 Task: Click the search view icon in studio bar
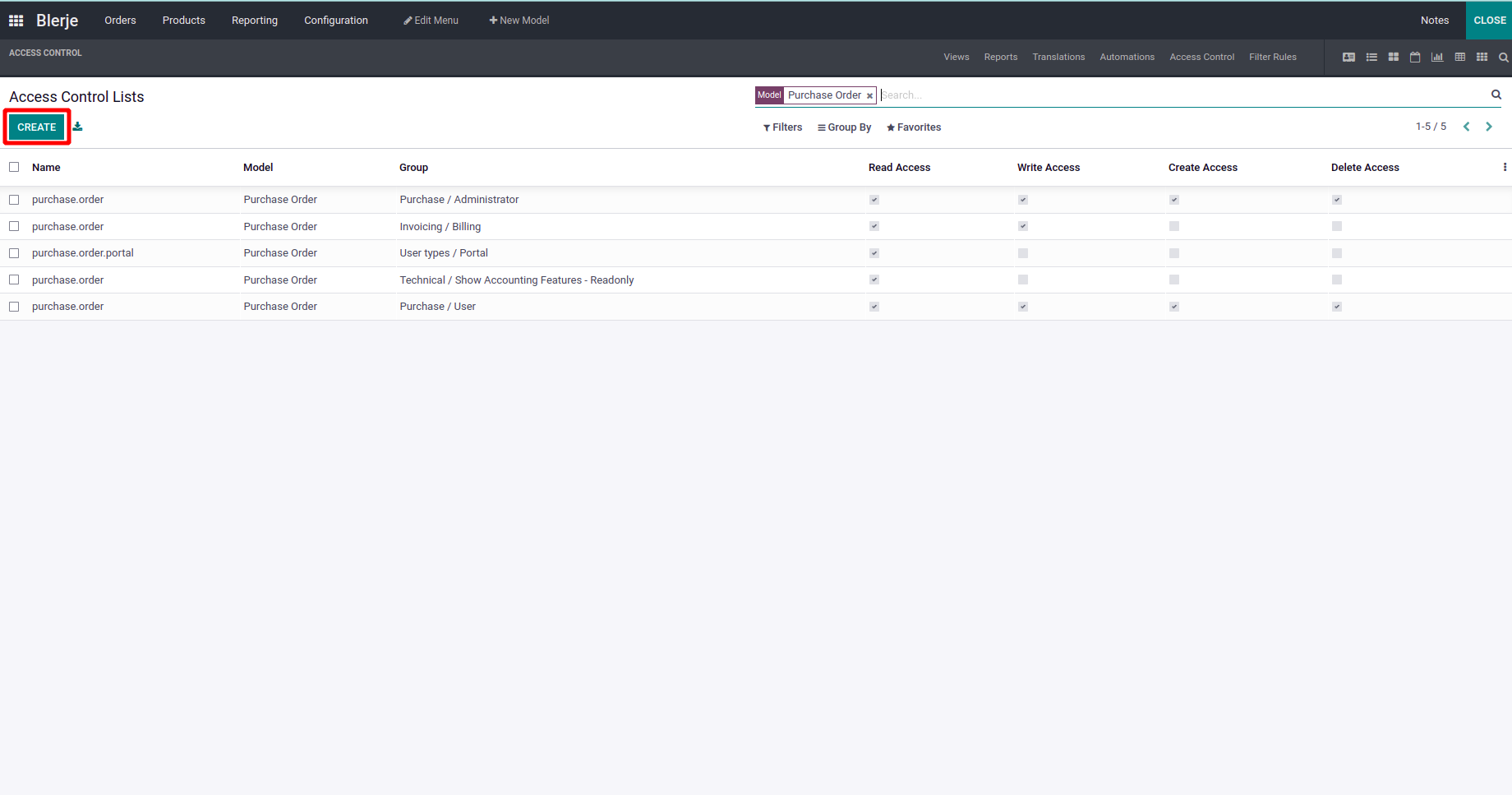click(x=1503, y=58)
